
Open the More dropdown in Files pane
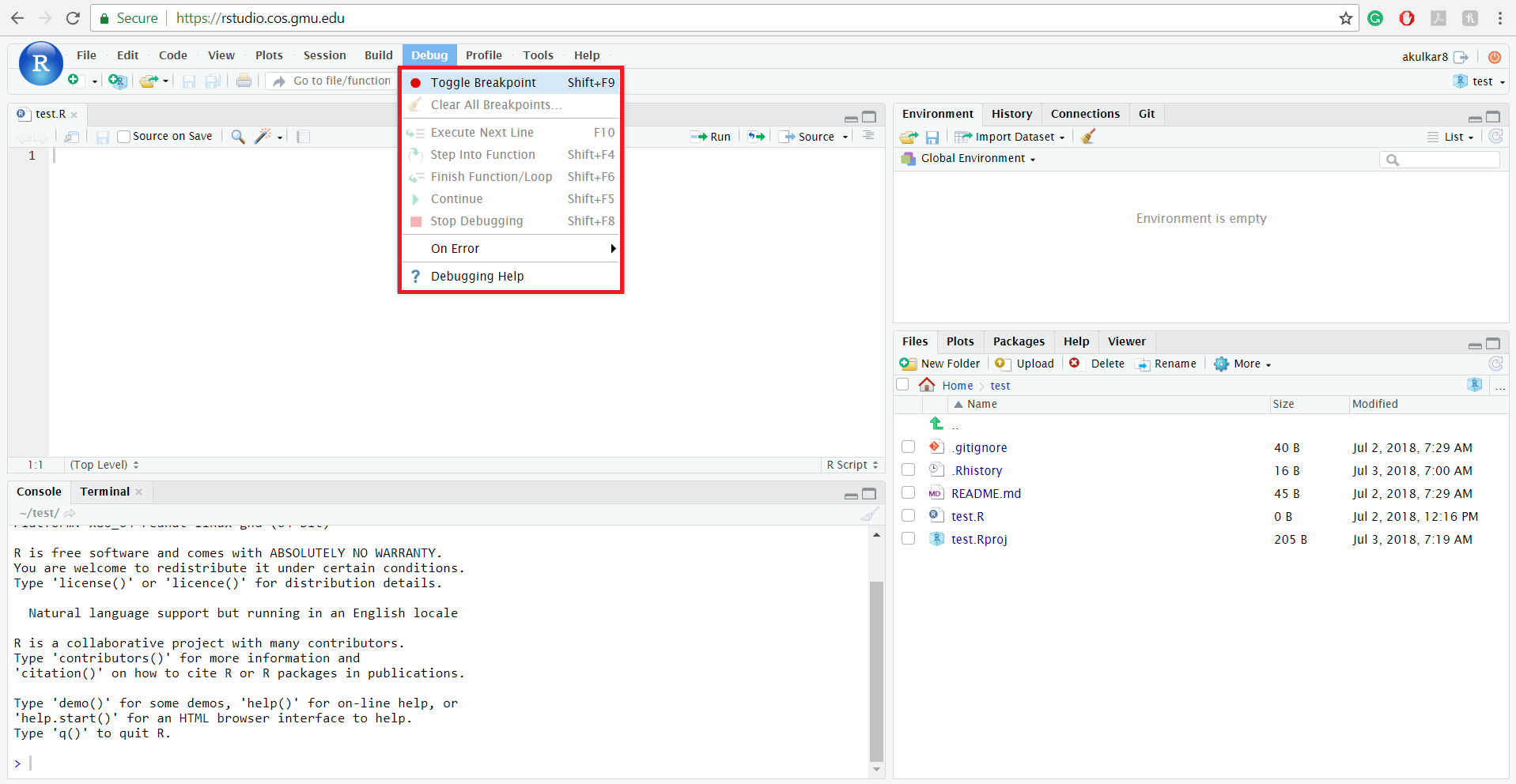[1242, 364]
